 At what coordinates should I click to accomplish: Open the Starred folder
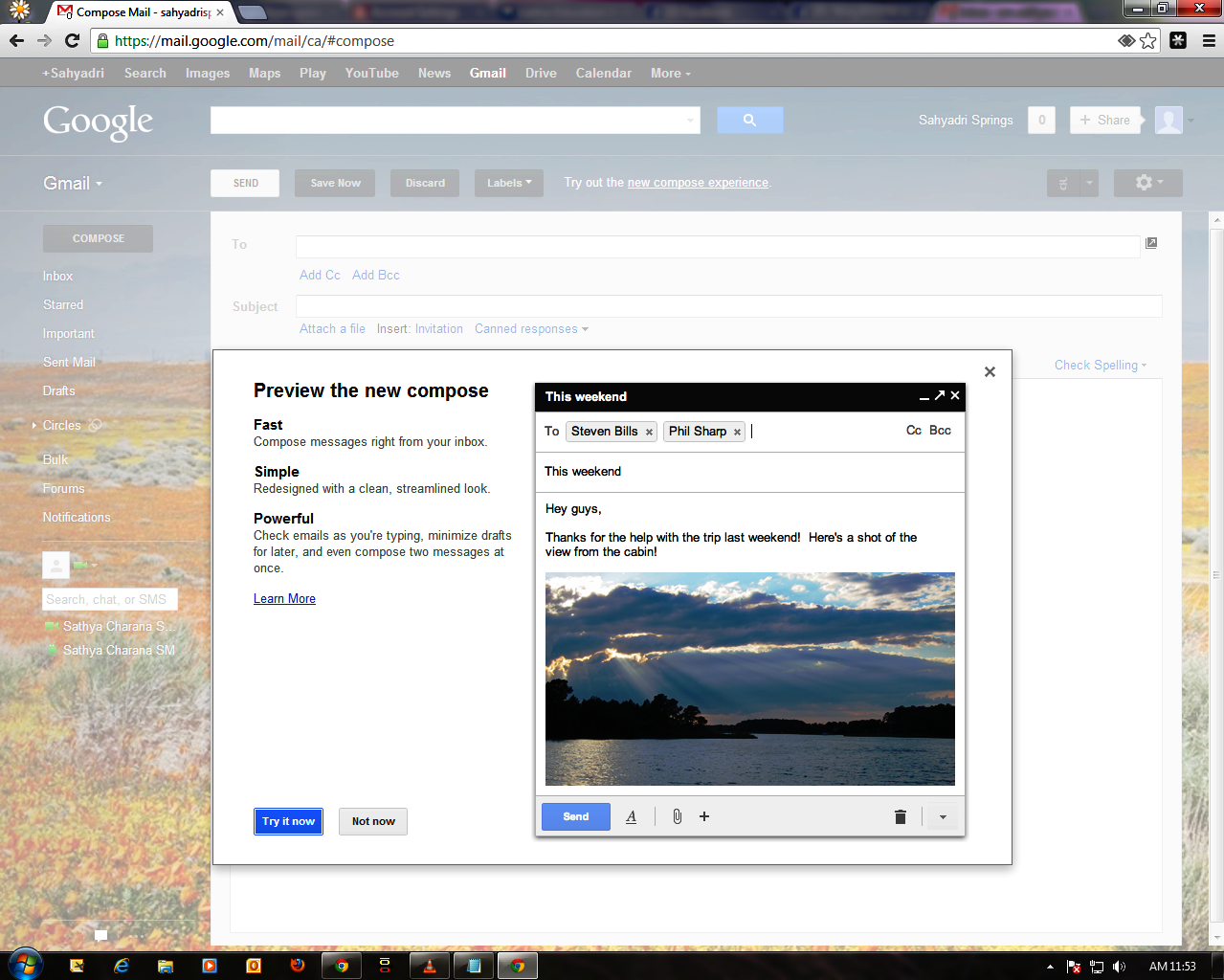coord(63,304)
